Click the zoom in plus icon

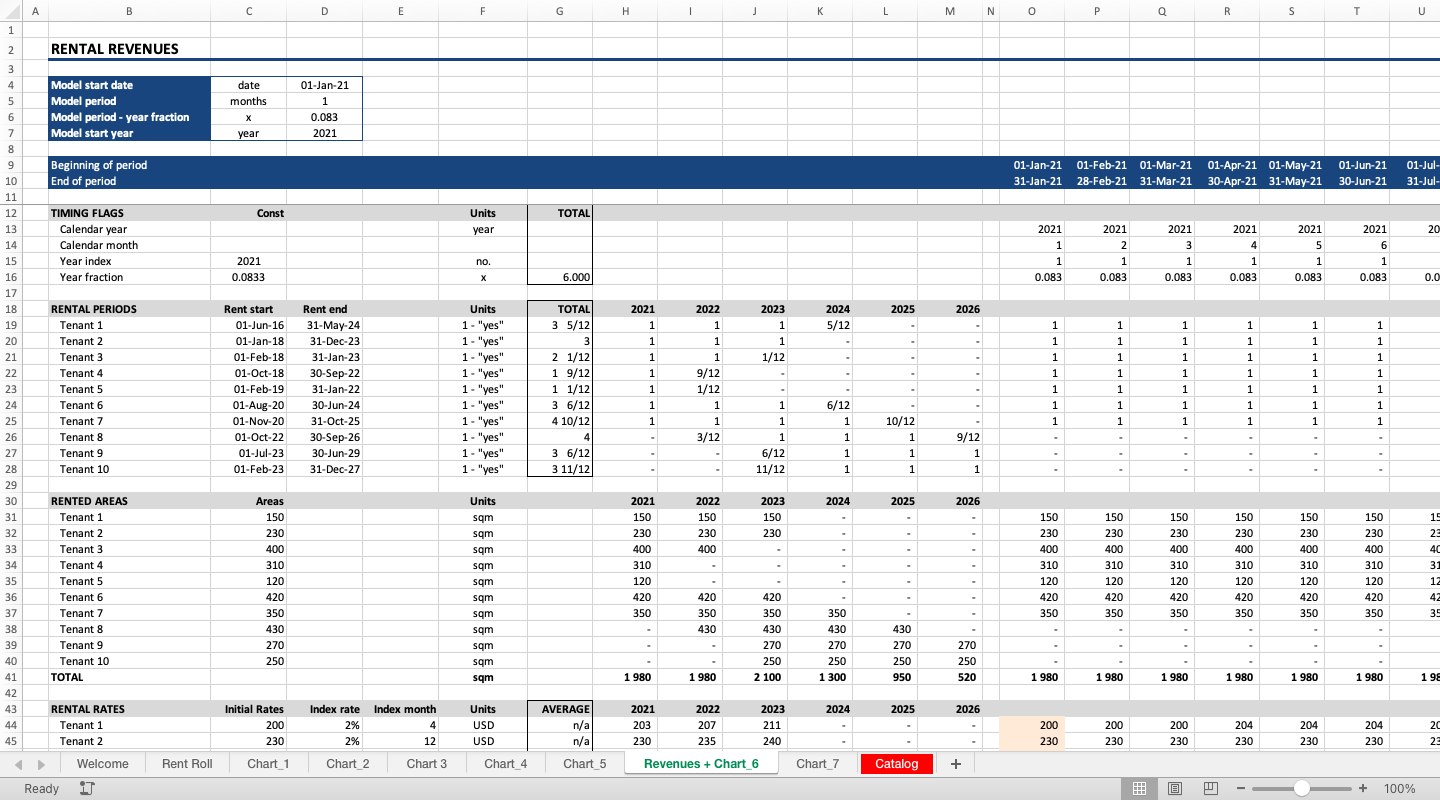coord(1362,788)
